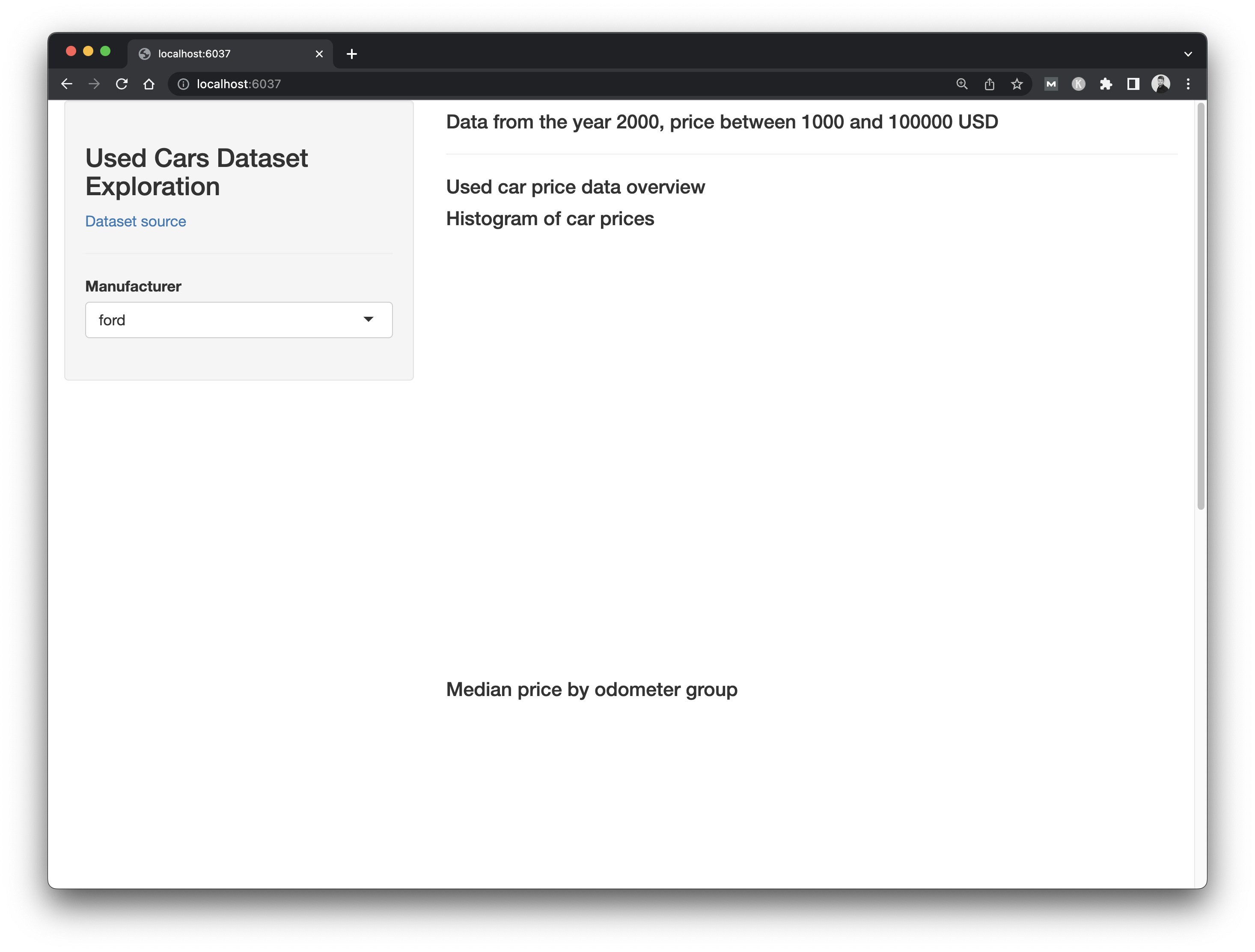Open the M extension icon
Screen dimensions: 1255x952
[x=1051, y=84]
